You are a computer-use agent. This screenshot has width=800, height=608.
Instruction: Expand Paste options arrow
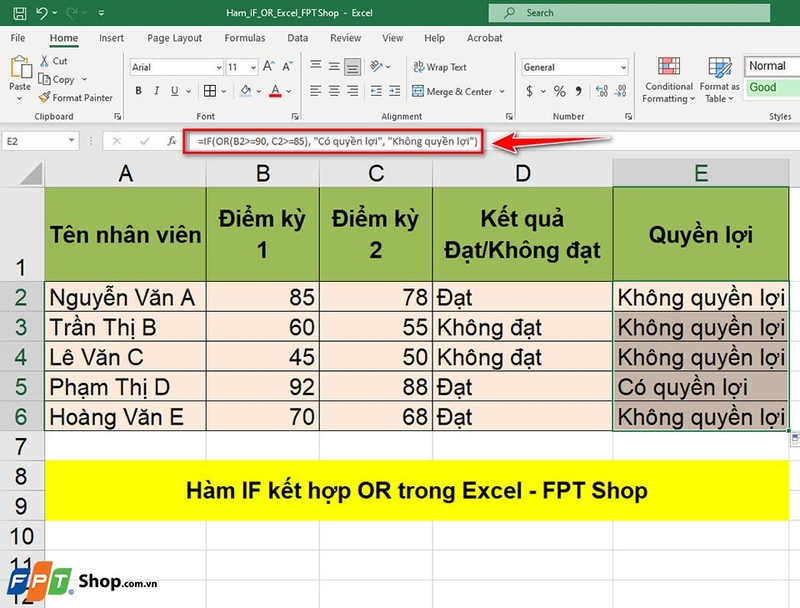[20, 98]
